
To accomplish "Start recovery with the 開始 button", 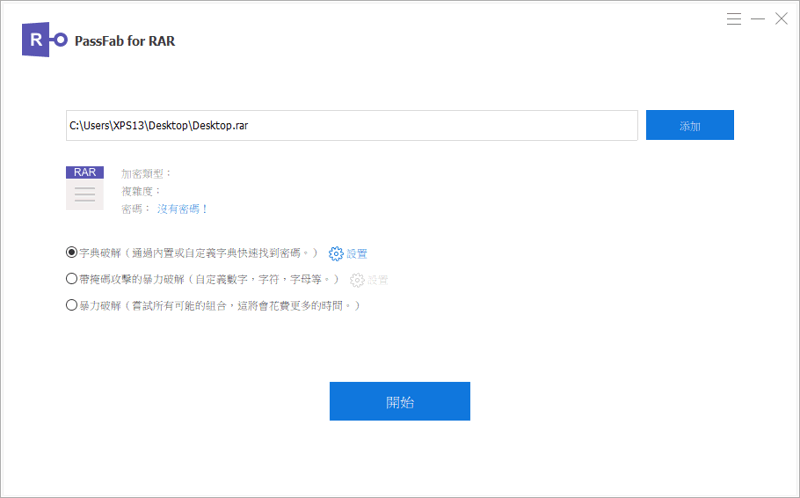I will click(400, 401).
